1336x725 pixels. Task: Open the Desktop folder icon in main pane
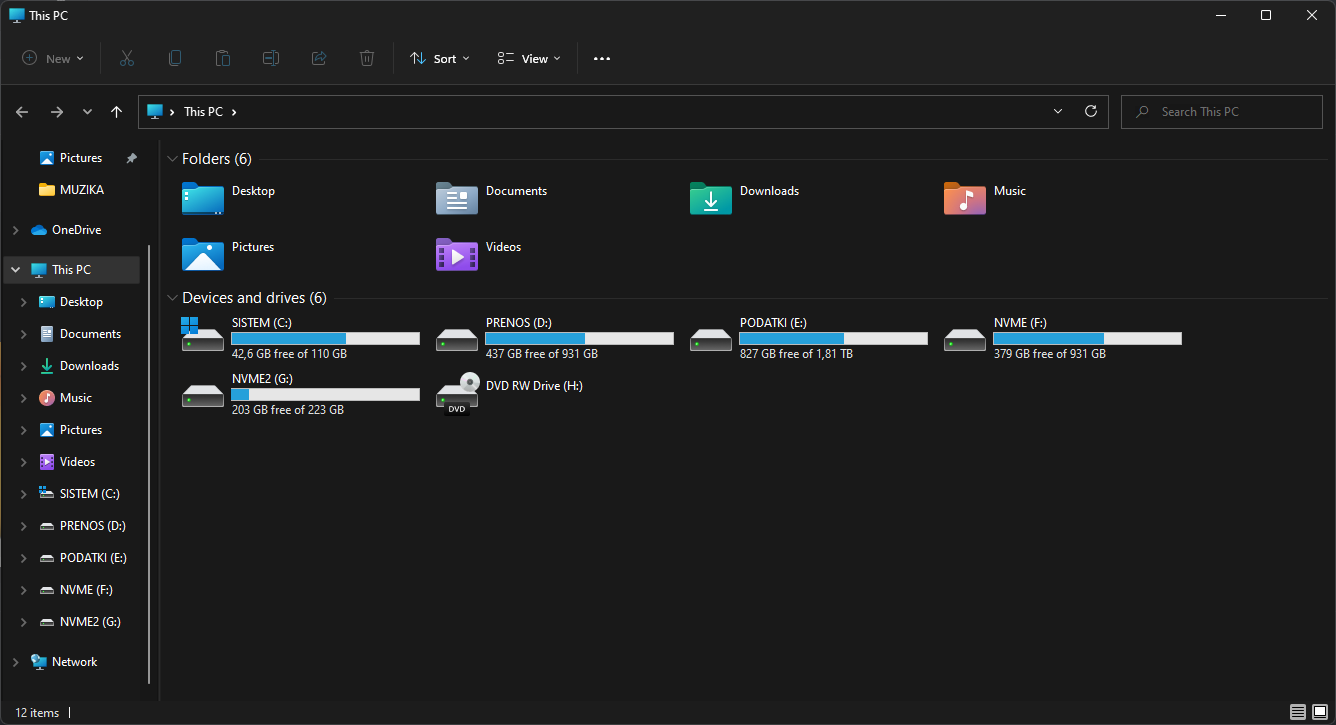click(203, 198)
